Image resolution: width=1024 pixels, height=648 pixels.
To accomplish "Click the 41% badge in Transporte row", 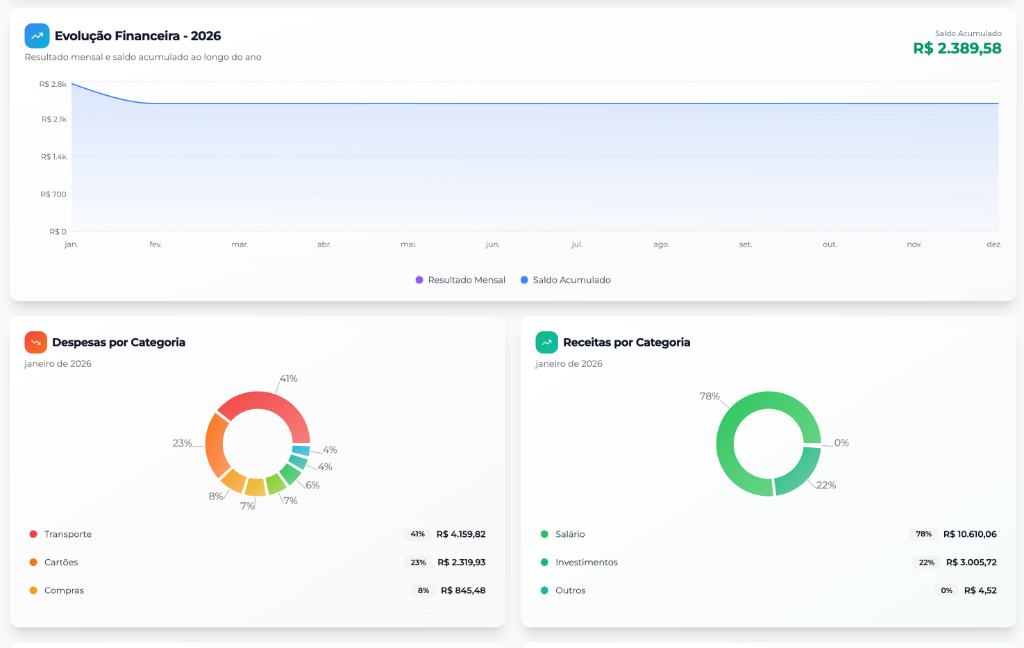I will point(417,534).
